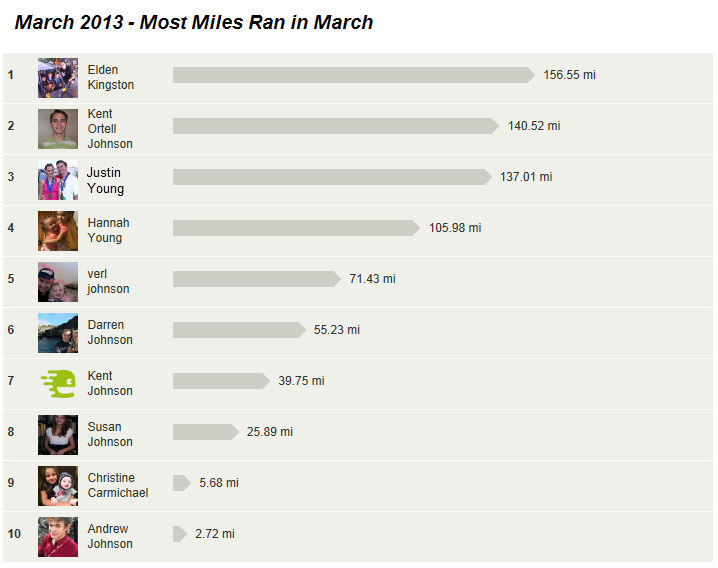Click Kent Johnson's green Endomondo default icon
The height and width of the screenshot is (568, 718).
58,384
